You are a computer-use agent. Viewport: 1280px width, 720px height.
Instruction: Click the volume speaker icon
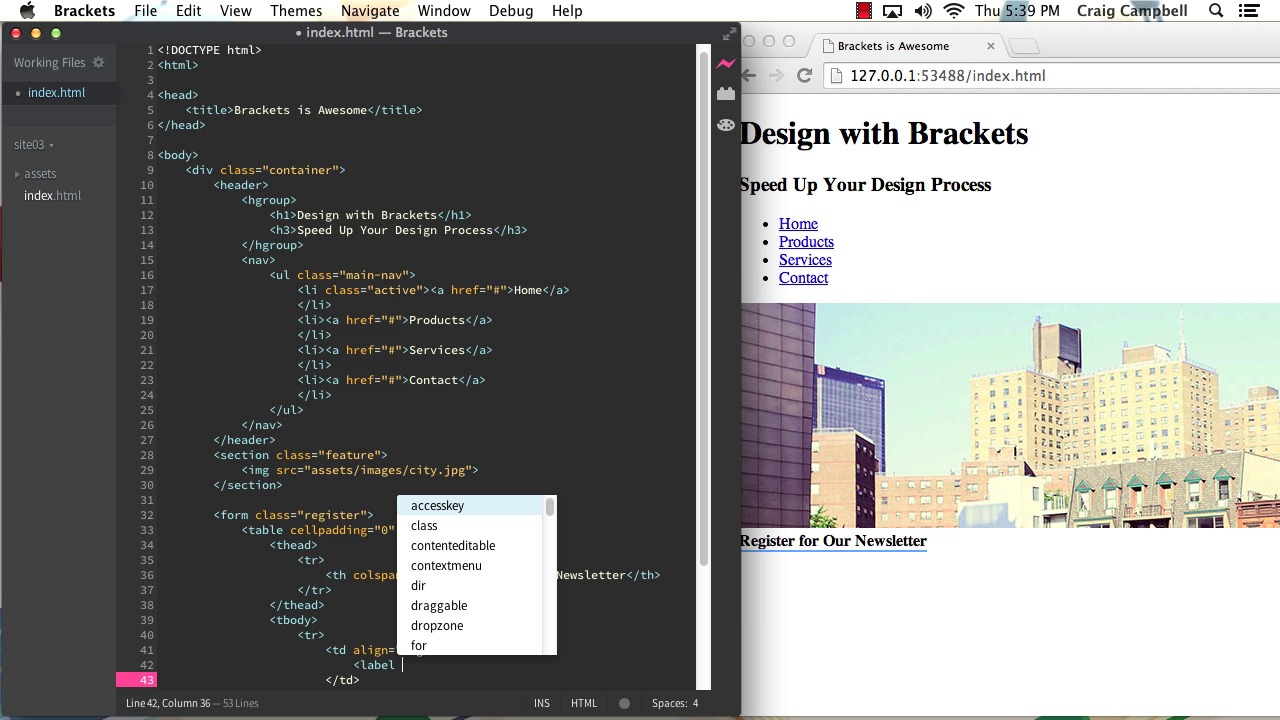pos(922,11)
